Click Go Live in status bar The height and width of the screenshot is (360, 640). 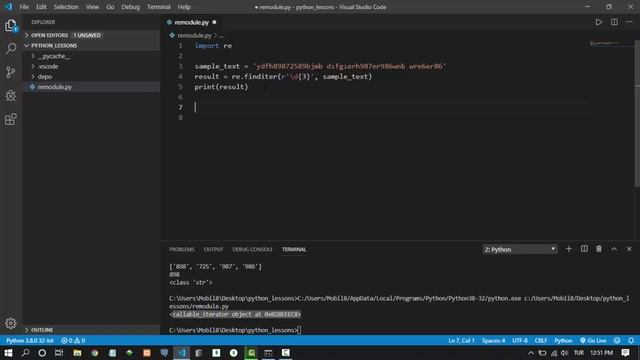(x=593, y=340)
